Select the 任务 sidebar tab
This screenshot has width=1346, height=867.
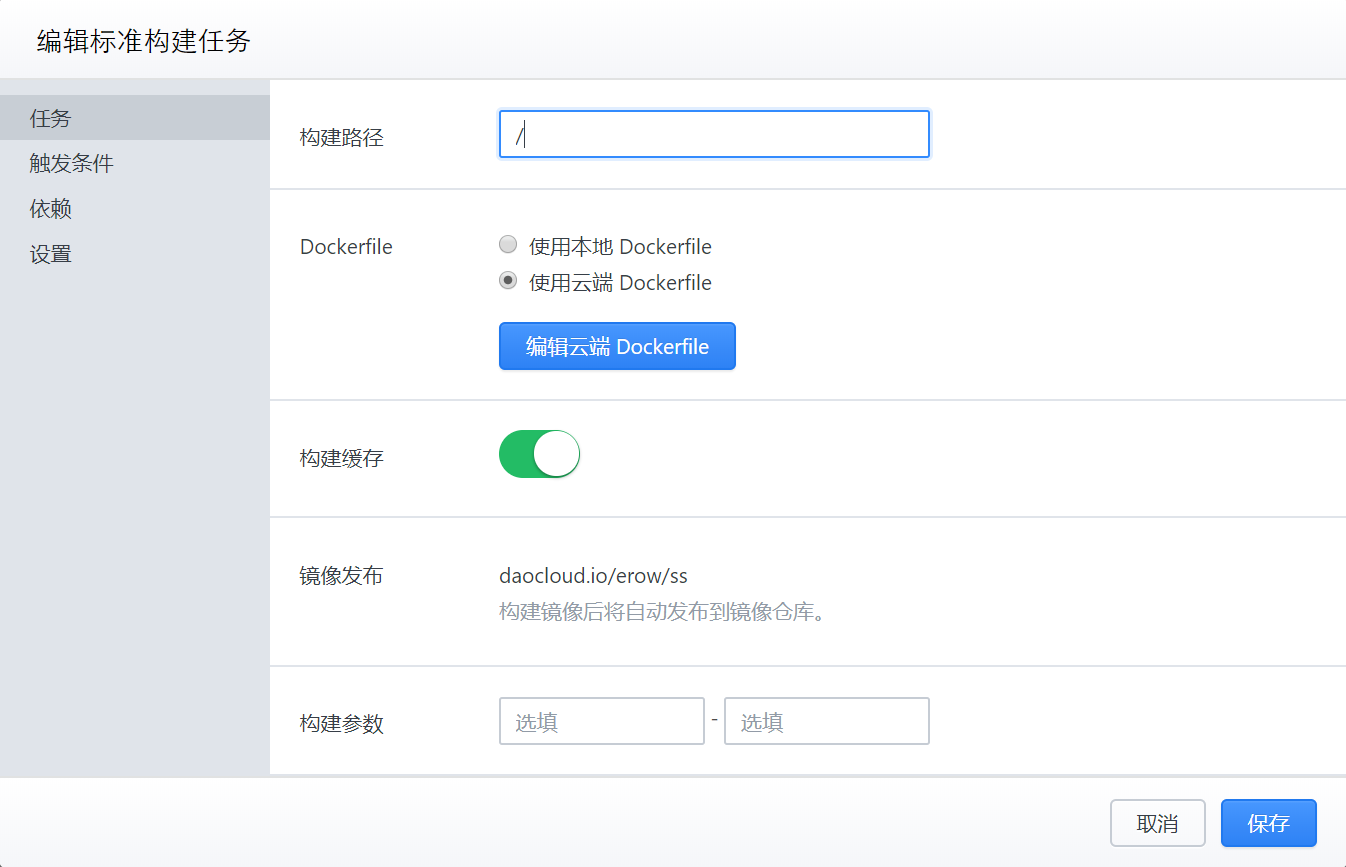[x=135, y=118]
